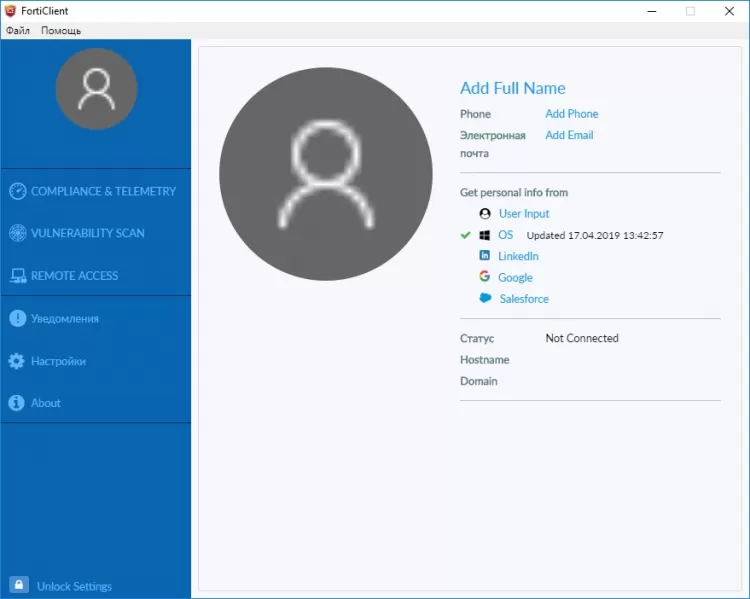The height and width of the screenshot is (599, 750).
Task: Click the Настройки gear icon
Action: [17, 361]
